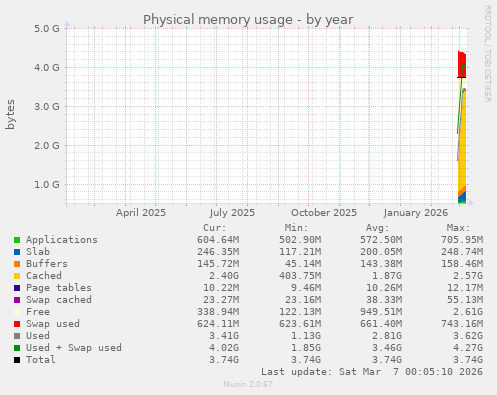Image resolution: width=497 pixels, height=395 pixels.
Task: Click Slab current value 246.35M
Action: [x=218, y=252]
